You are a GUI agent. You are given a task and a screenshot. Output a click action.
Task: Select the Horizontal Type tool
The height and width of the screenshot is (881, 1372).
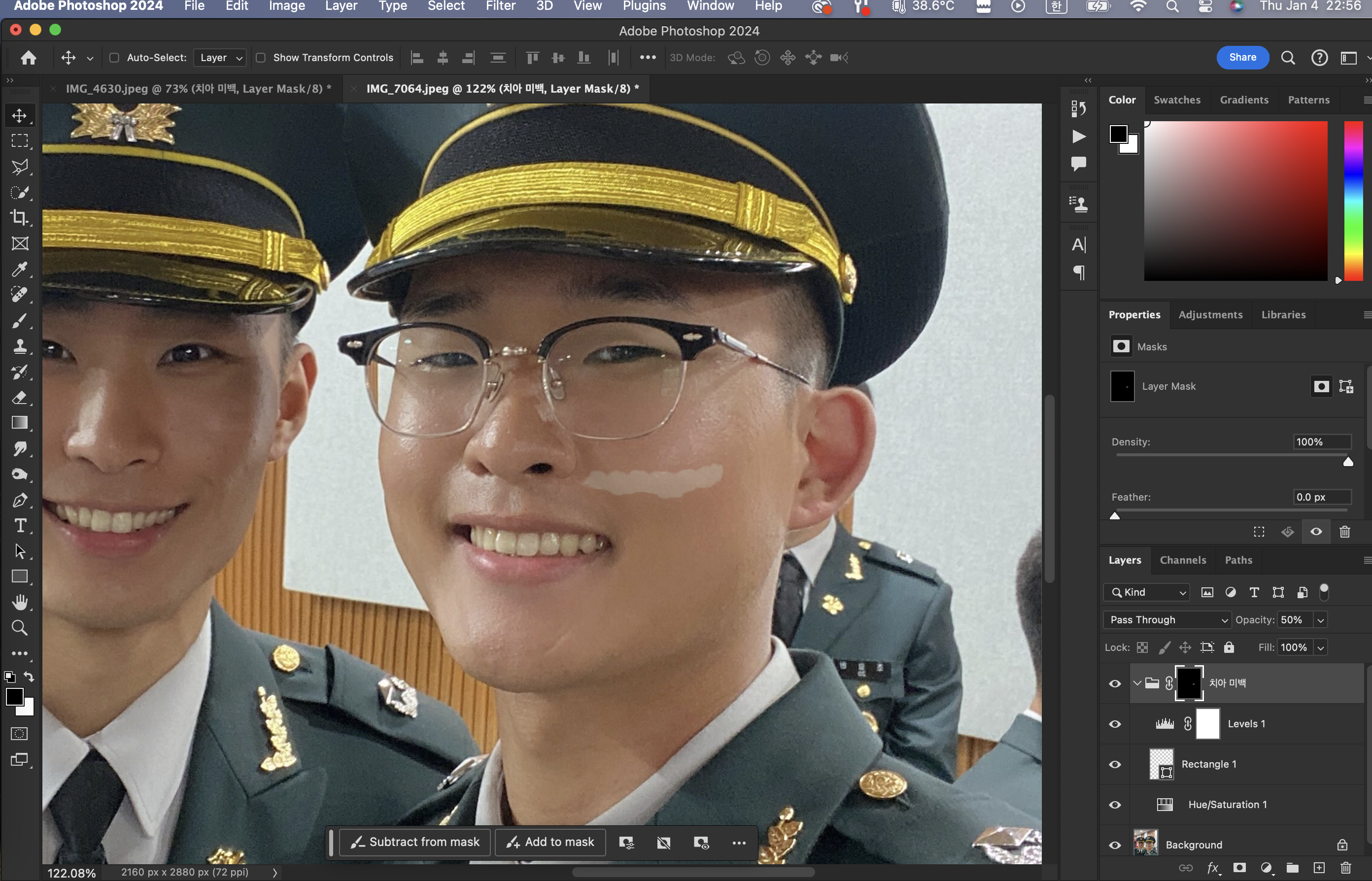[x=19, y=525]
